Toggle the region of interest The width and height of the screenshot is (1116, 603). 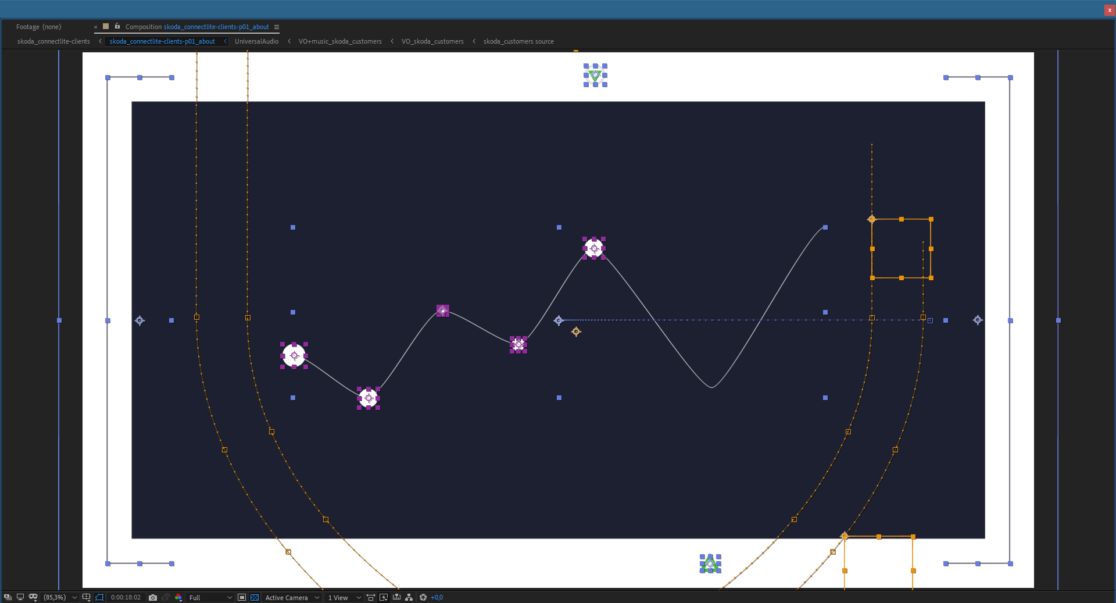(x=241, y=597)
